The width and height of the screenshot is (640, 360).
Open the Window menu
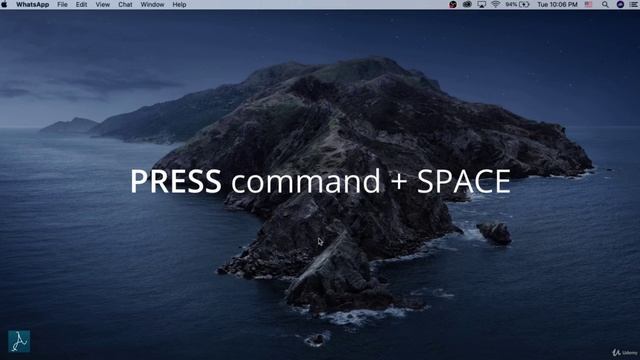(152, 4)
